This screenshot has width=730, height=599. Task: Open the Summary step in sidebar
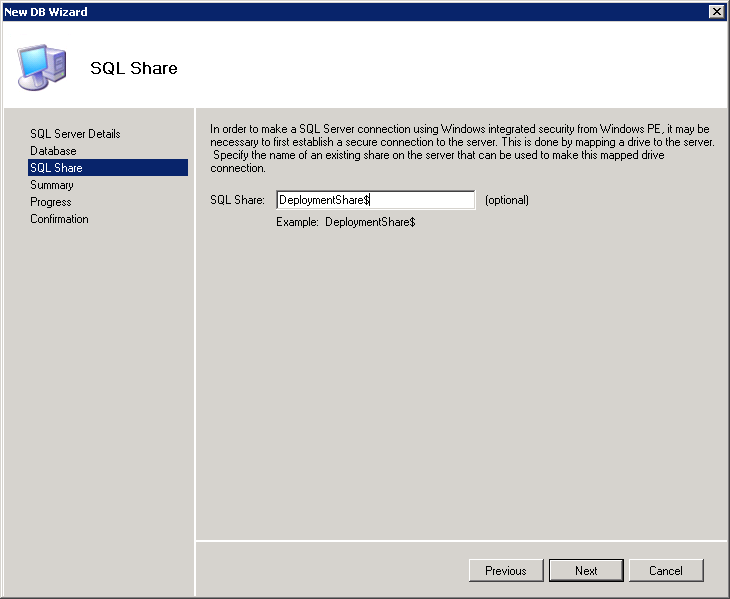click(x=52, y=185)
